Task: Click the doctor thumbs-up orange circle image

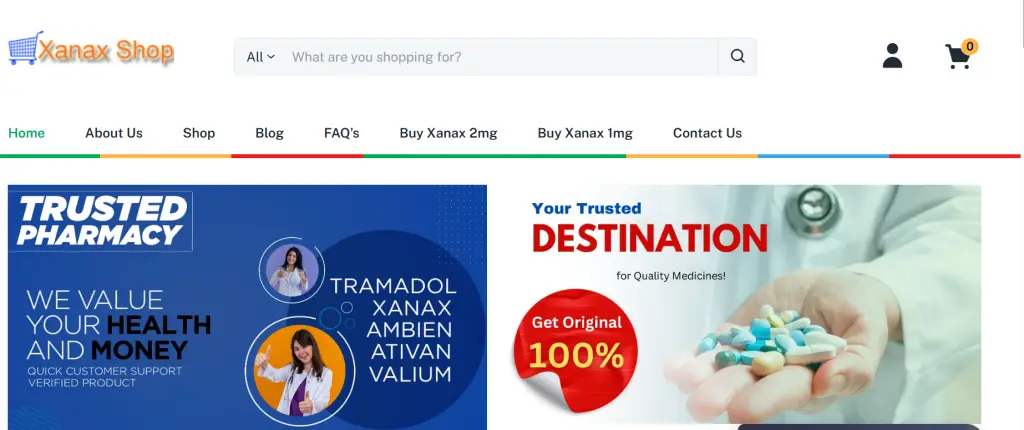Action: pyautogui.click(x=299, y=371)
